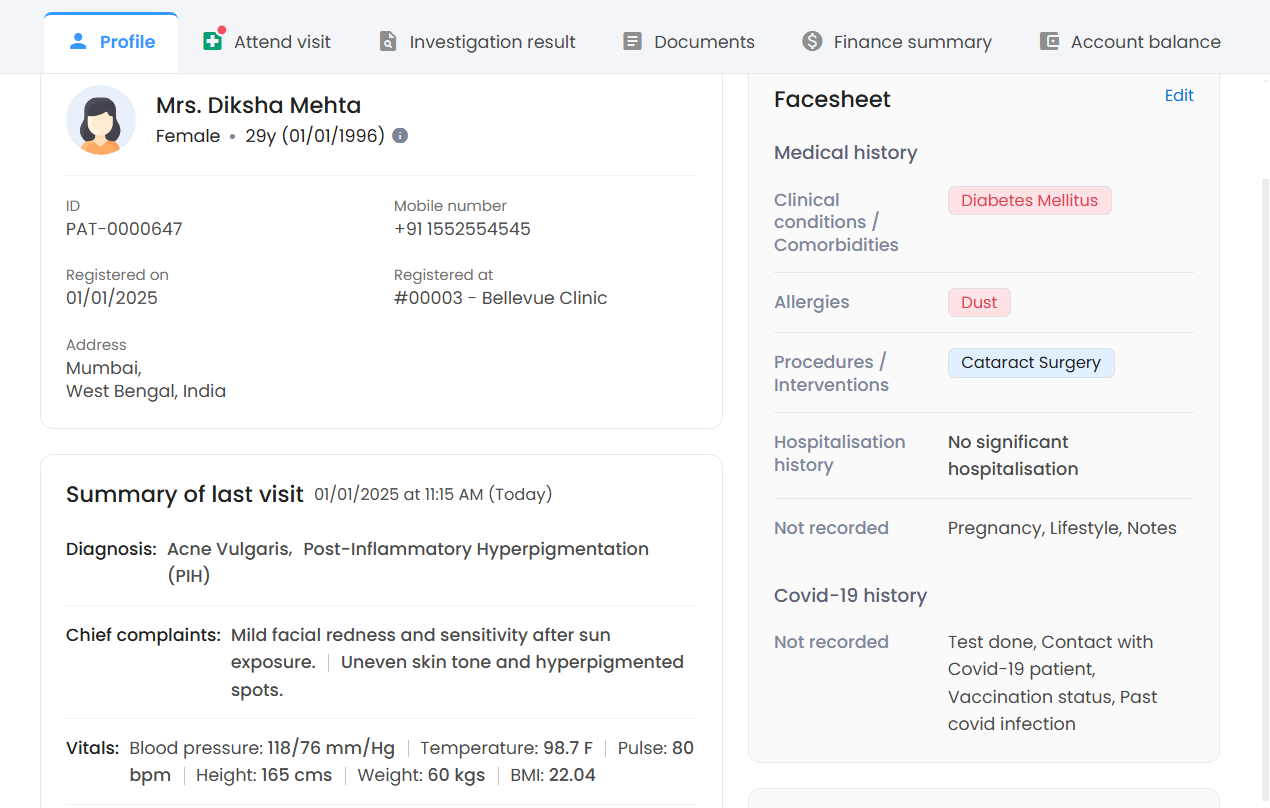The width and height of the screenshot is (1270, 808).
Task: Click the Dust allergy tag
Action: (979, 302)
